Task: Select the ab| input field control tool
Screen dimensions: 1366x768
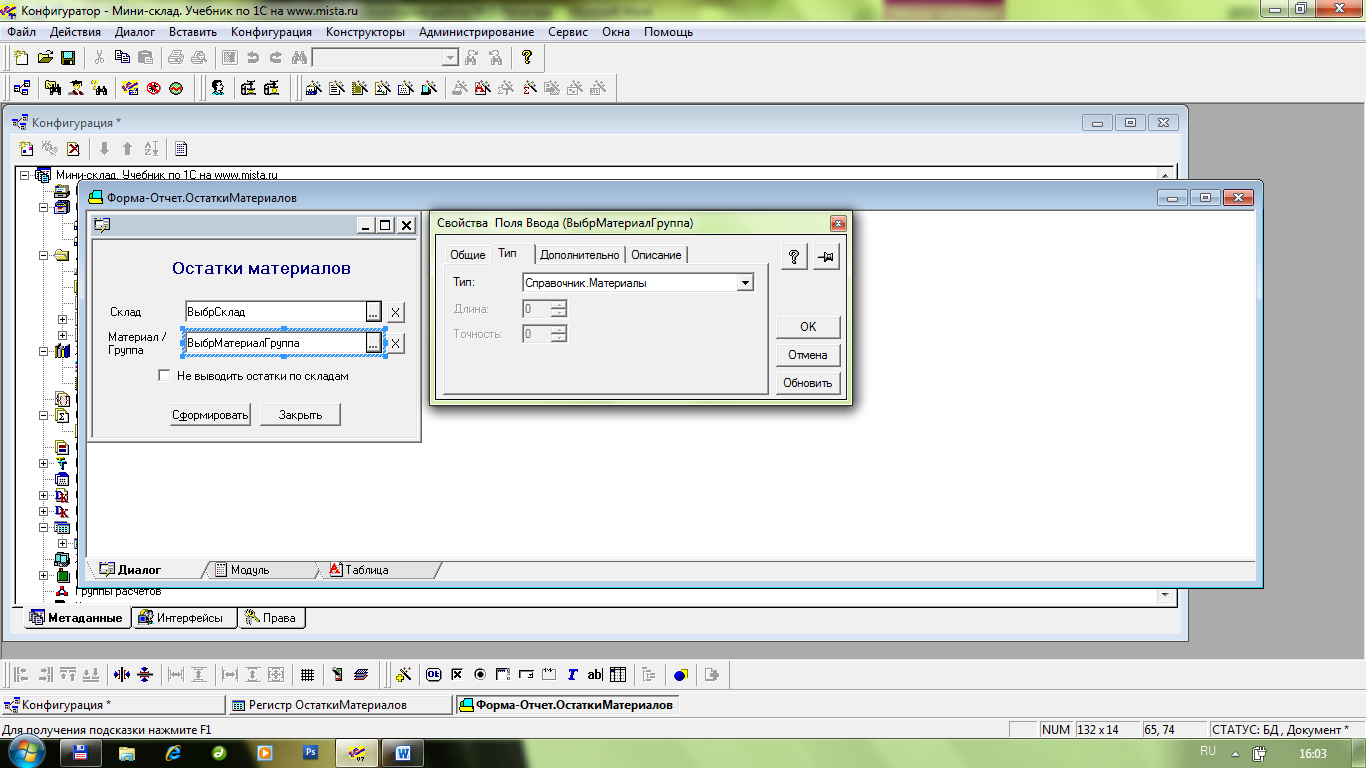Action: coord(595,675)
